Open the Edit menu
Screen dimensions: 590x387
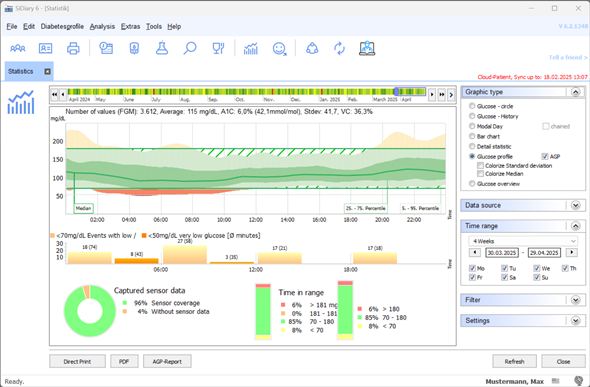[29, 27]
